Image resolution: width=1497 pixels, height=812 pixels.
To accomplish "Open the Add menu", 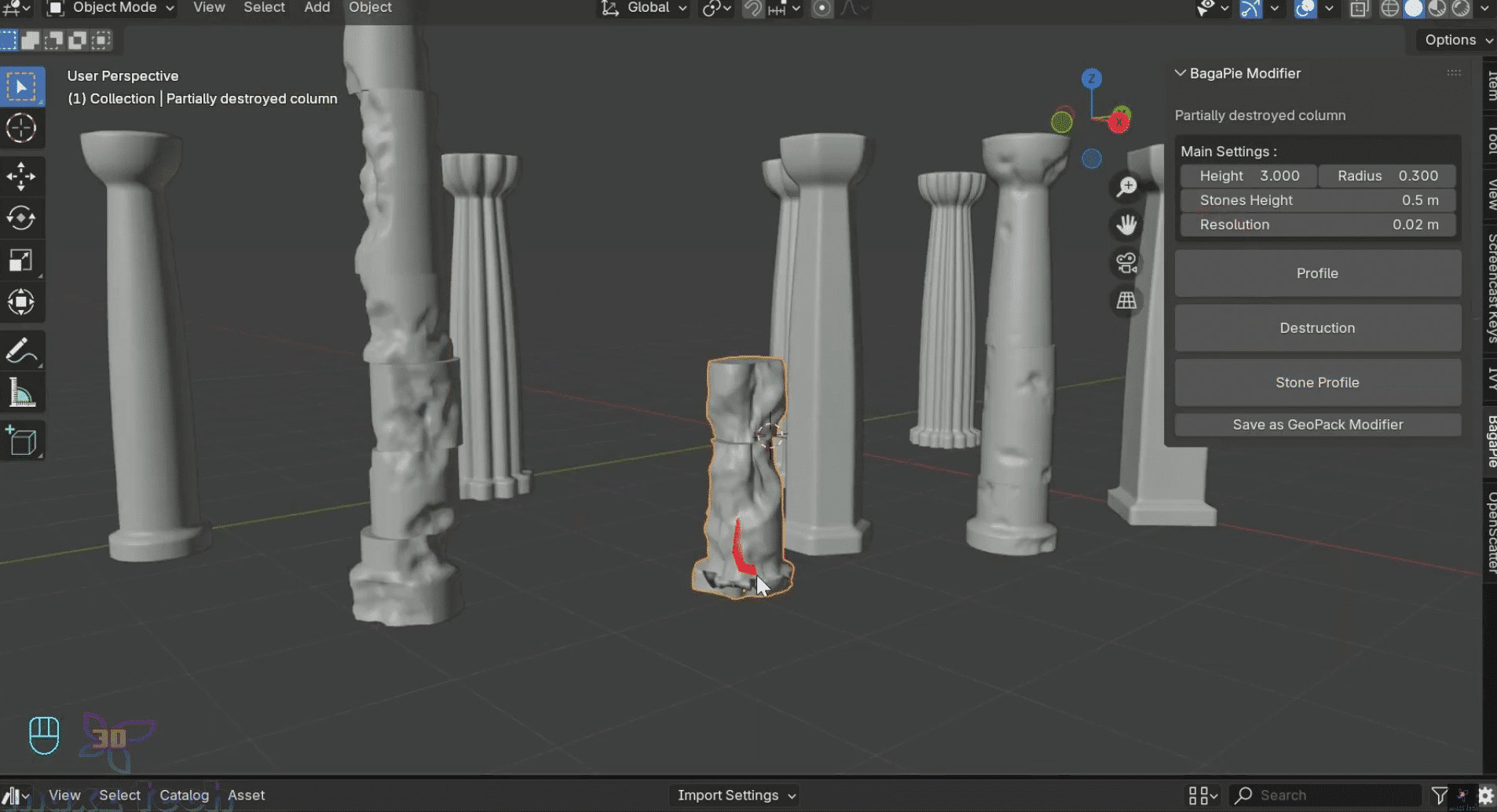I will (x=317, y=8).
